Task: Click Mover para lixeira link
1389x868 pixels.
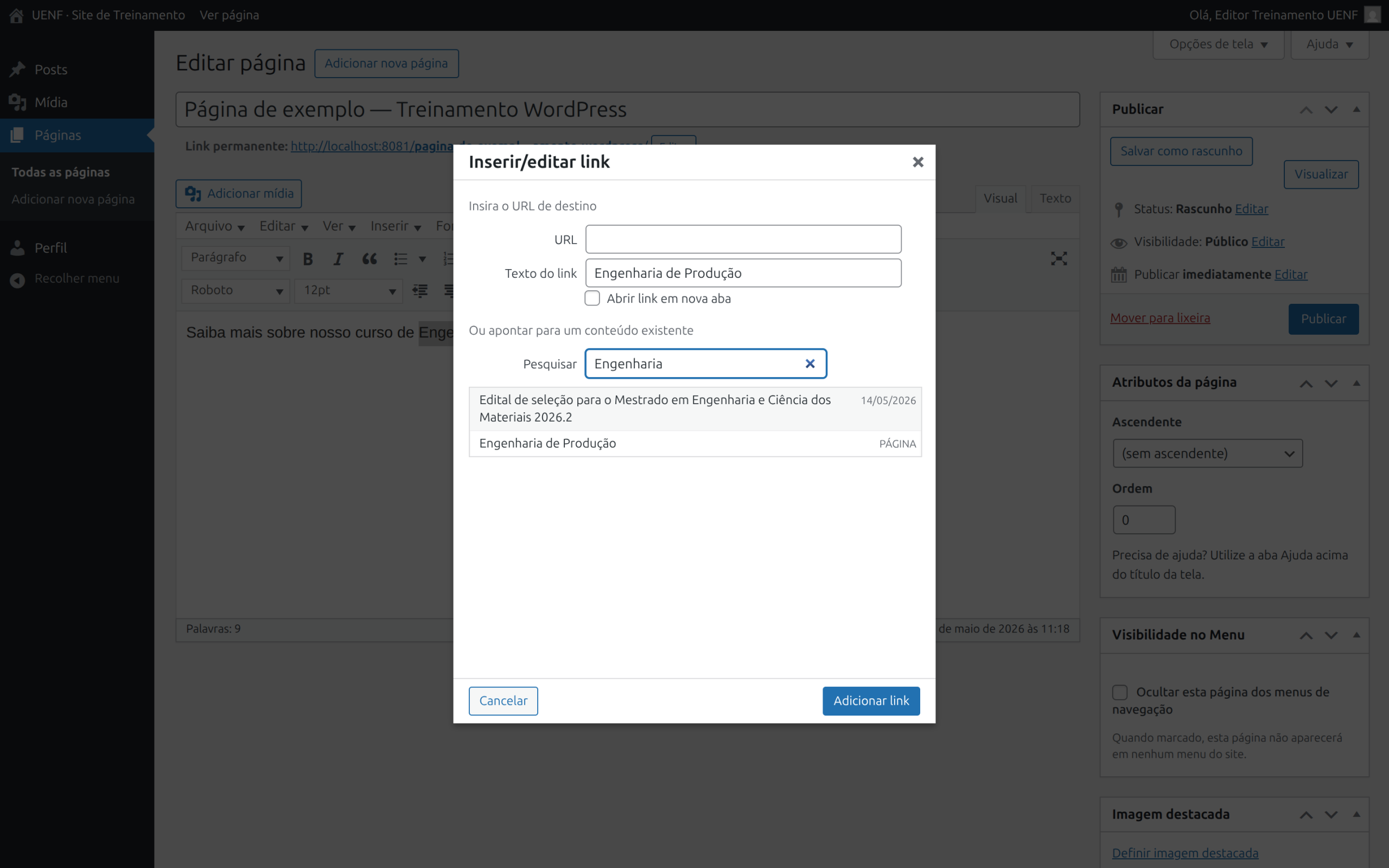Action: pos(1160,318)
